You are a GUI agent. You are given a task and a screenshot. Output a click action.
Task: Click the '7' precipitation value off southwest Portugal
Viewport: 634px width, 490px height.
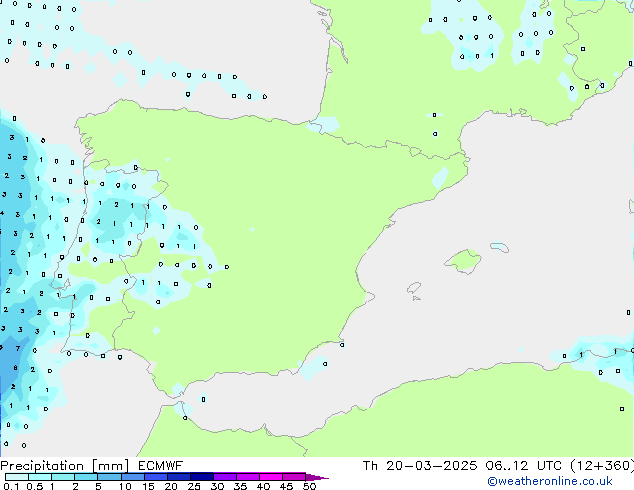click(x=18, y=348)
